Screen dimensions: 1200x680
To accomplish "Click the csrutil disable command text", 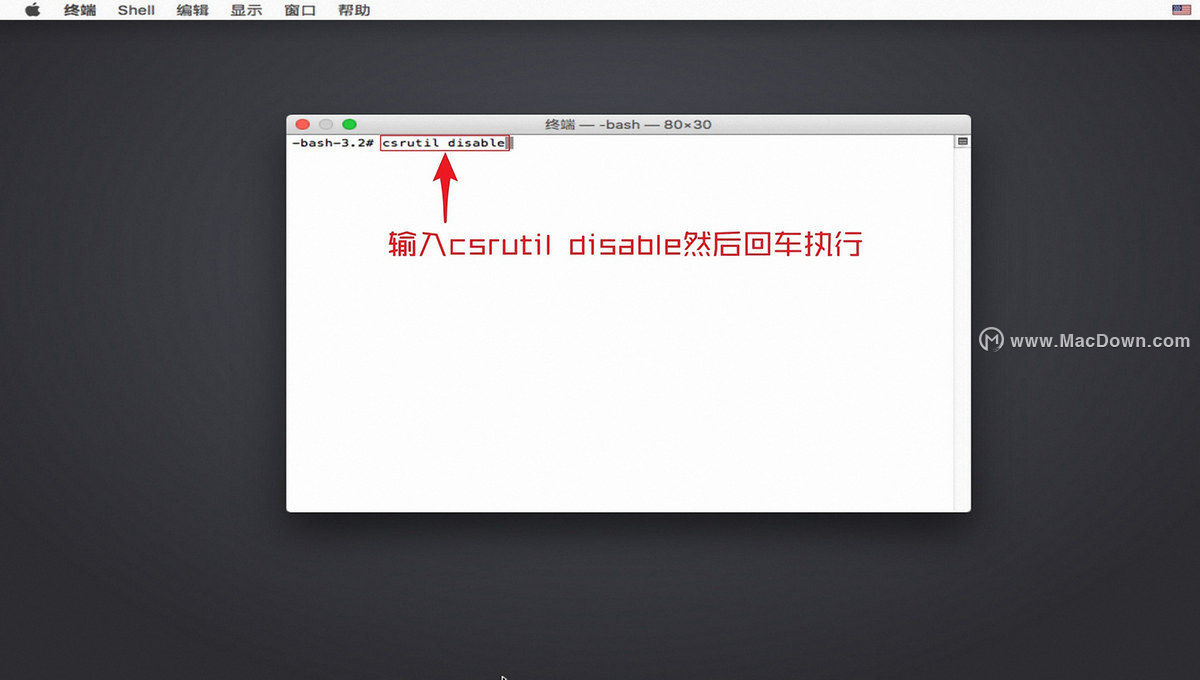I will point(444,143).
